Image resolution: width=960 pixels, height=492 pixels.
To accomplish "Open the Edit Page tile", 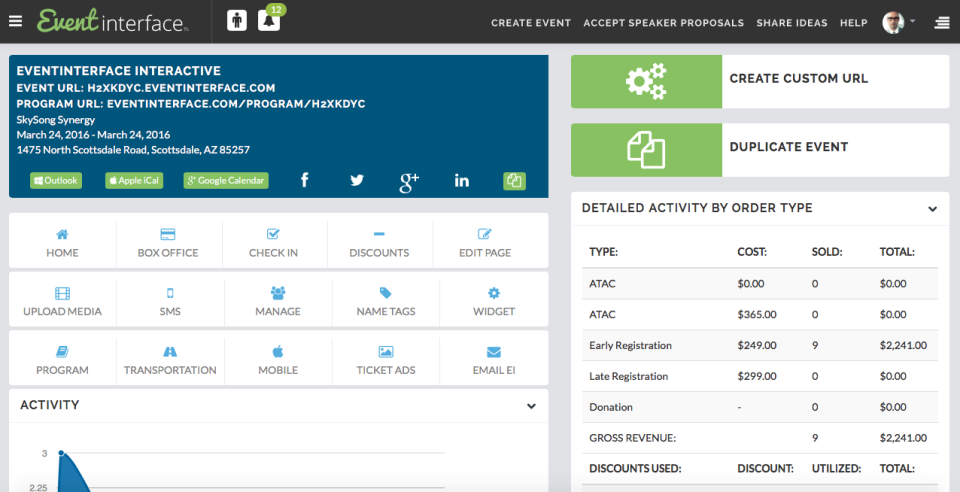I will tap(485, 243).
